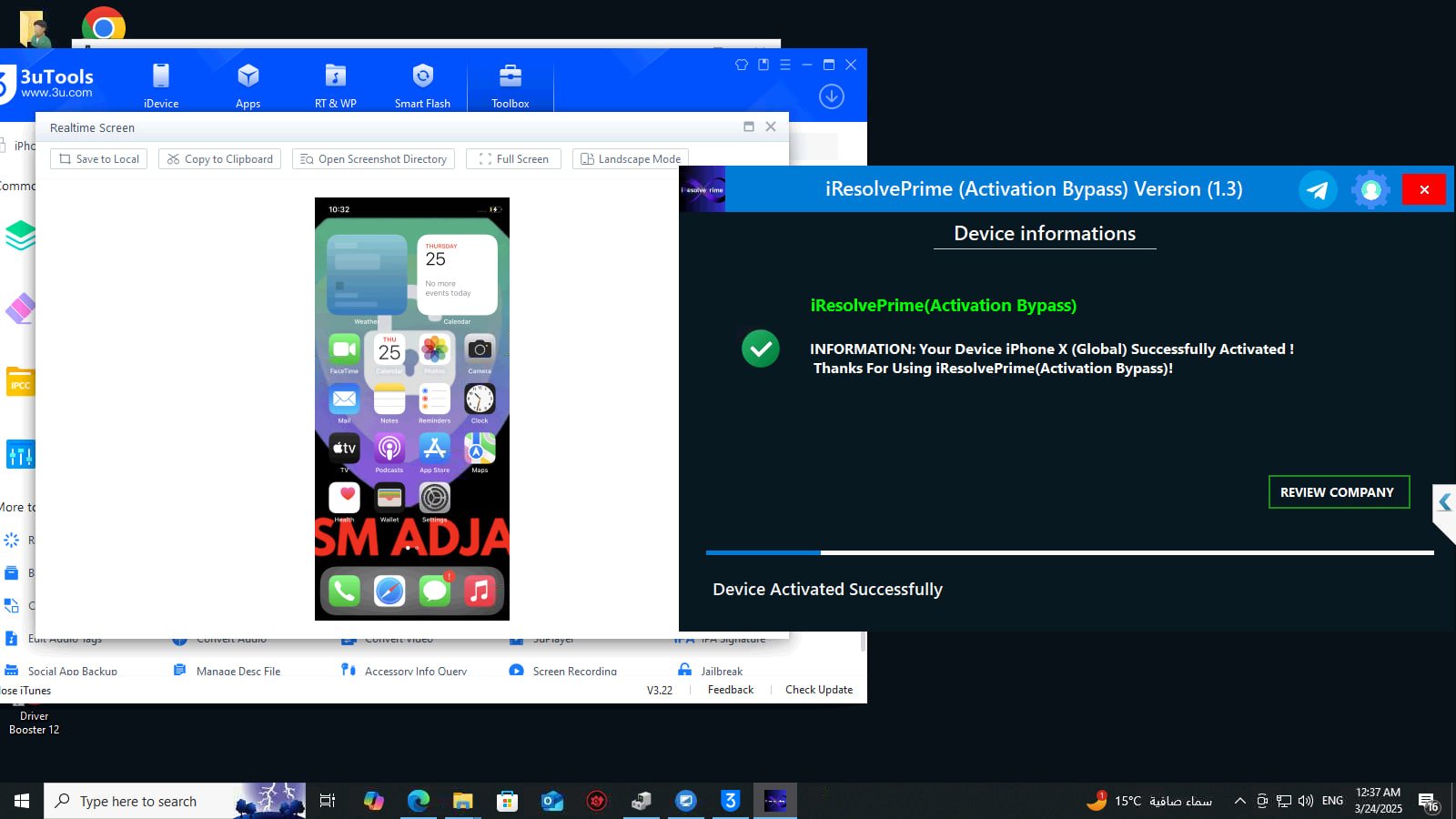Viewport: 1456px width, 819px height.
Task: Switch to the Apps tab in 3uTools
Action: tap(248, 86)
